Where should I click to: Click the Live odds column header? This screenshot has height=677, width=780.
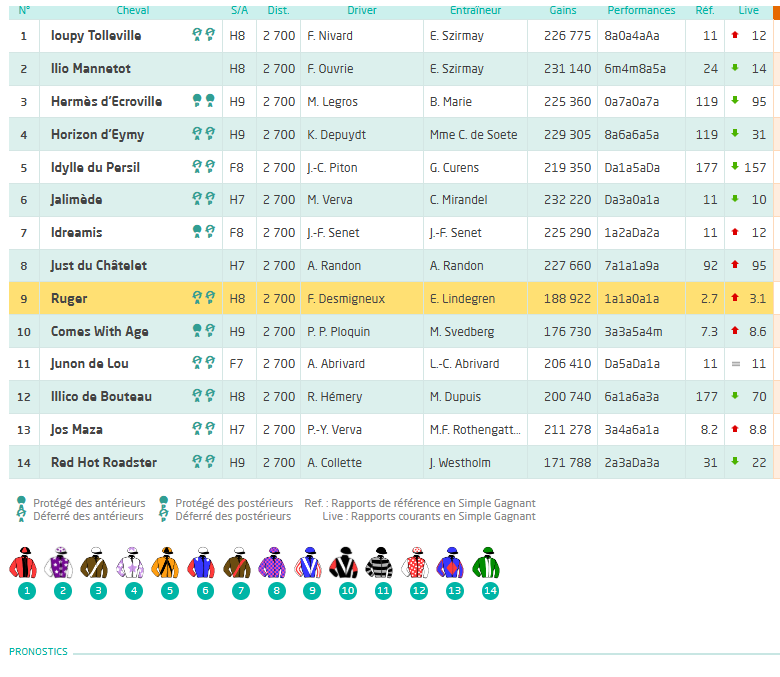point(748,10)
